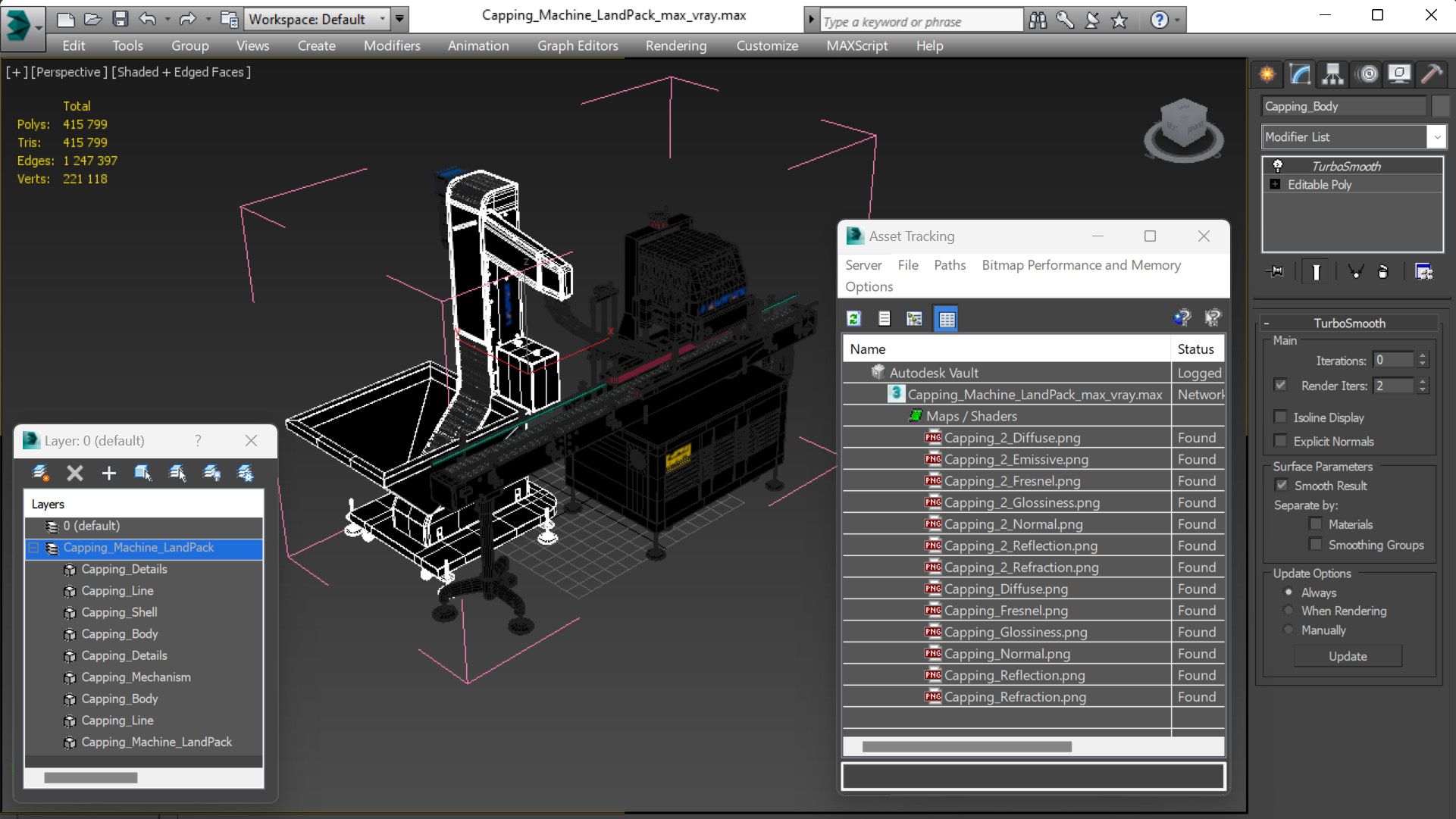Toggle Show End Result icon
1456x819 pixels.
coord(1316,271)
